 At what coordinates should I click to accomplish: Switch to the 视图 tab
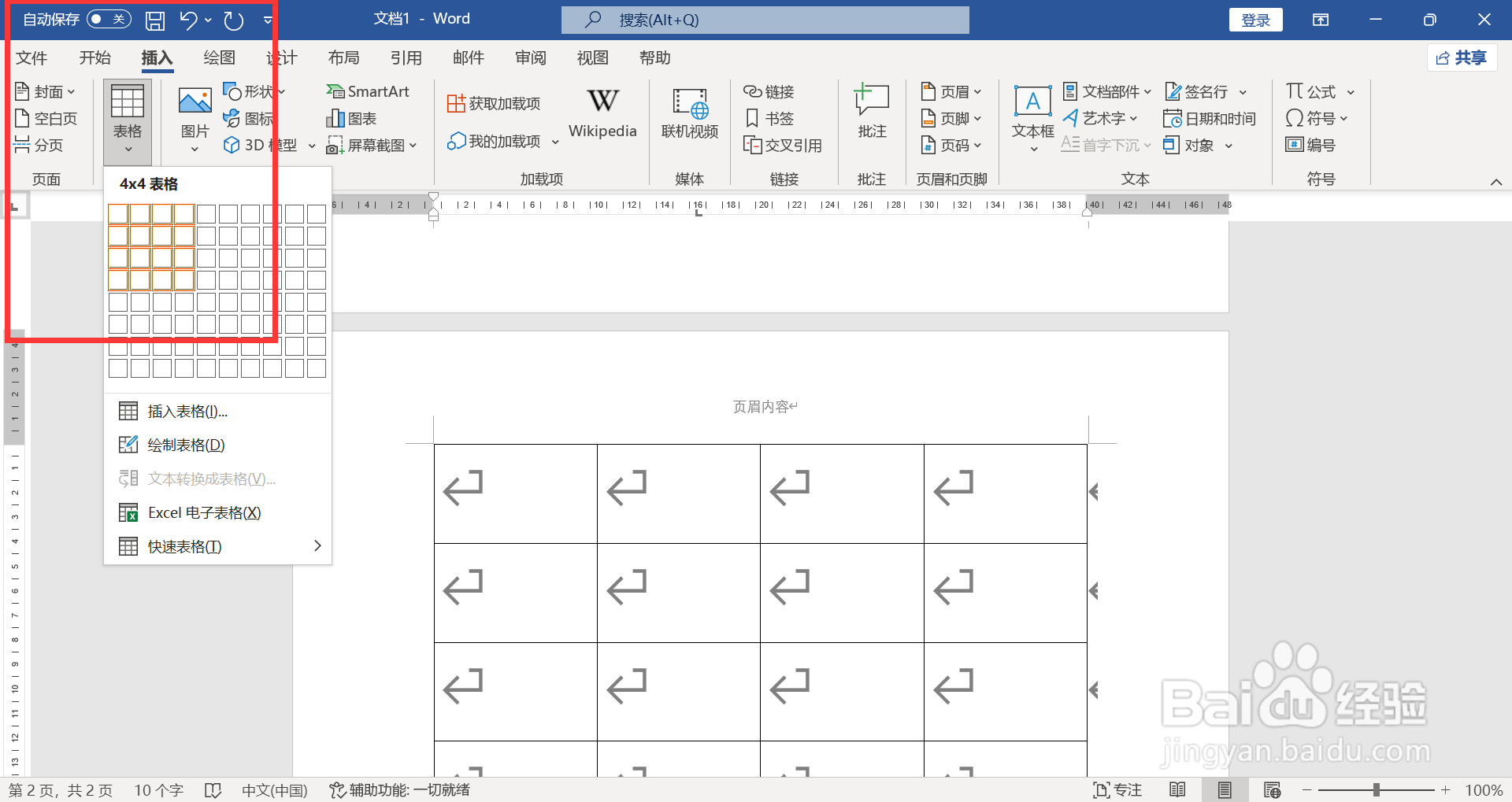592,57
